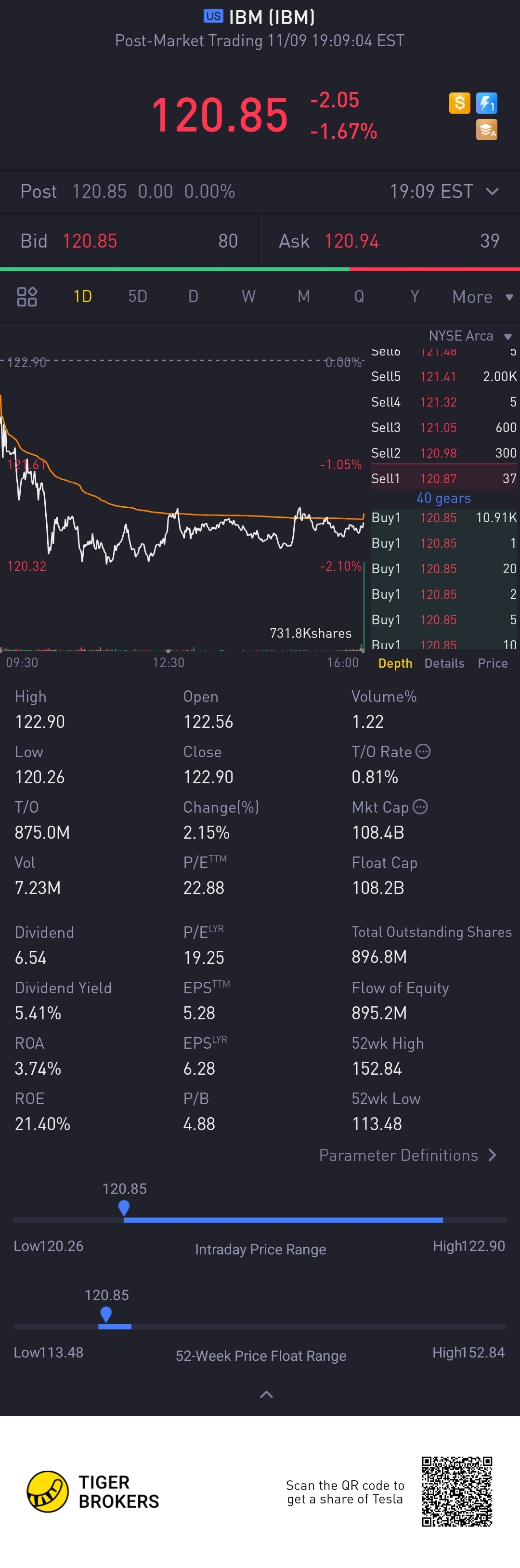Tap the 40 gears depth setting

443,498
